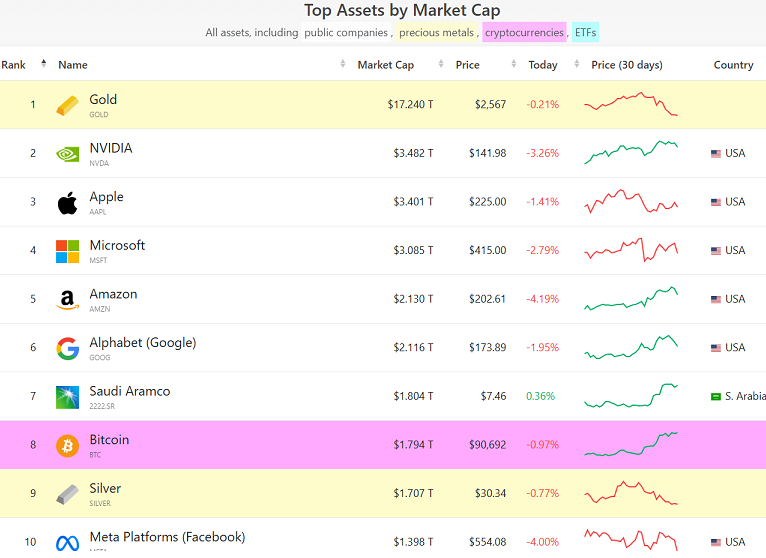Click the Gold bar icon
This screenshot has height=558, width=766.
click(x=67, y=106)
